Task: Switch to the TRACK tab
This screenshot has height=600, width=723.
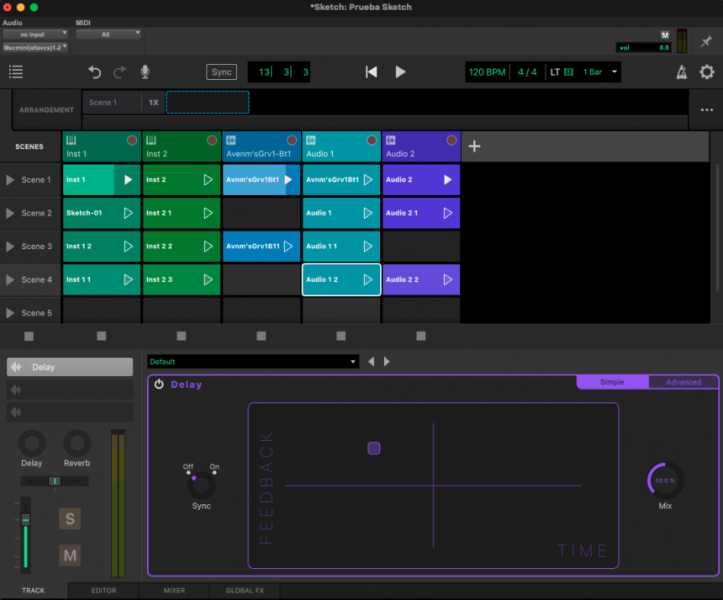Action: coord(33,590)
